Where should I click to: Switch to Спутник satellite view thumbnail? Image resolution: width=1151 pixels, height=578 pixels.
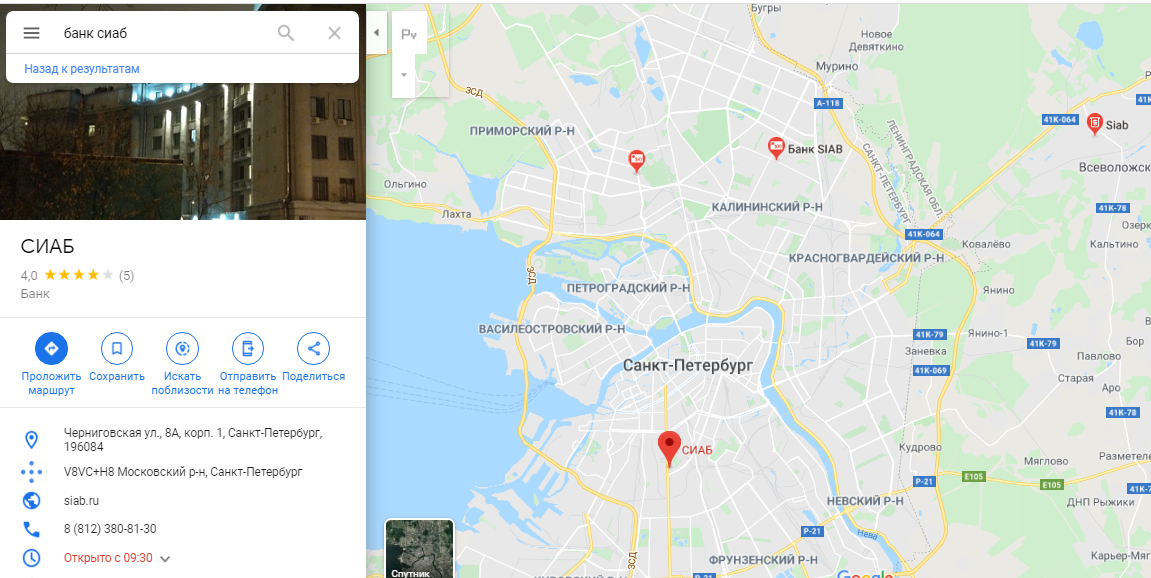click(x=419, y=549)
